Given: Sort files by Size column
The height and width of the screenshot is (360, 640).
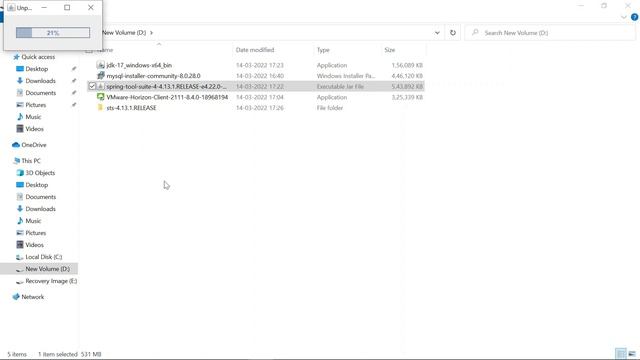Looking at the screenshot, I should pos(389,50).
